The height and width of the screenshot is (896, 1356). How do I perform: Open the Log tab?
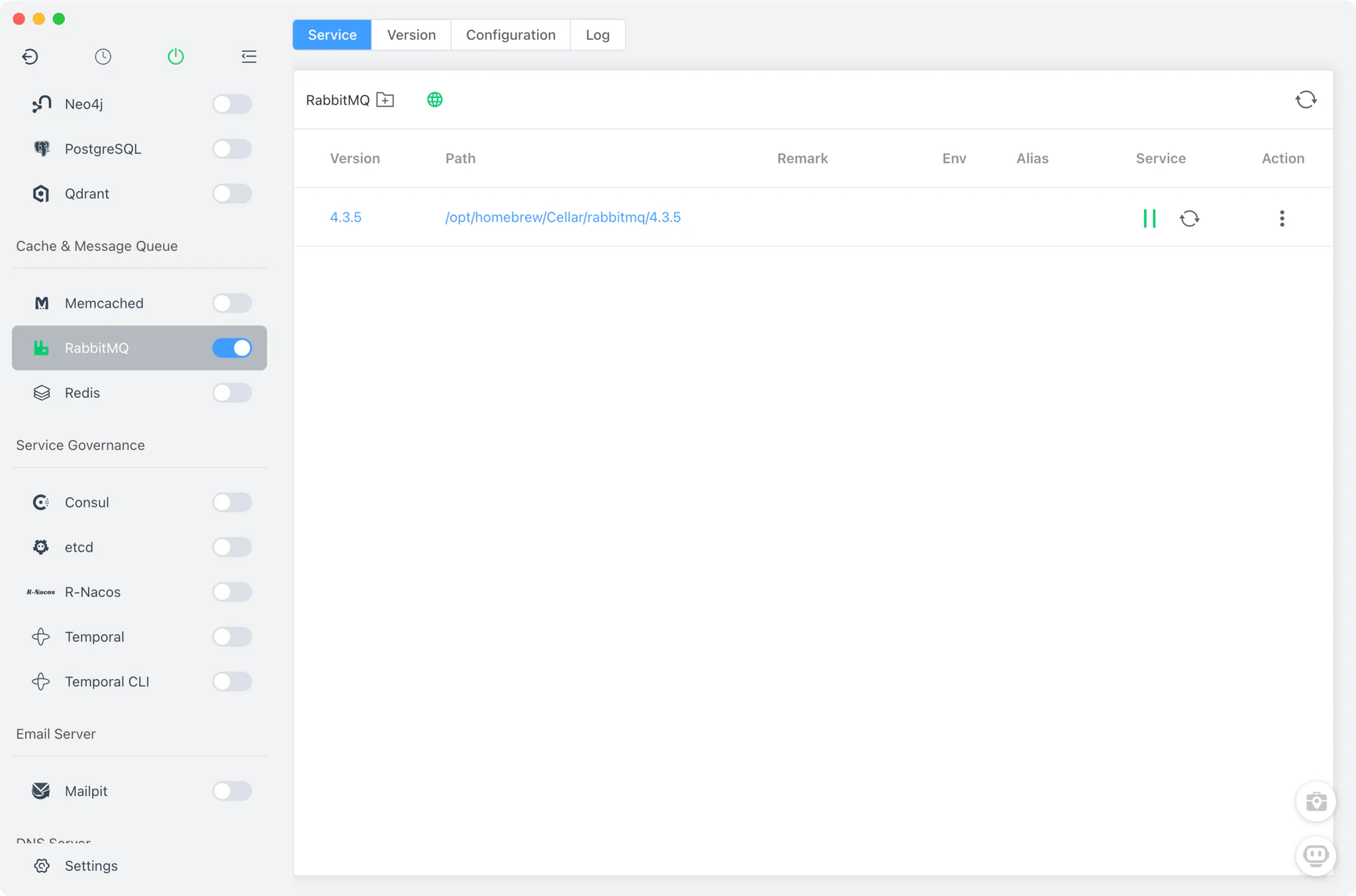[597, 35]
